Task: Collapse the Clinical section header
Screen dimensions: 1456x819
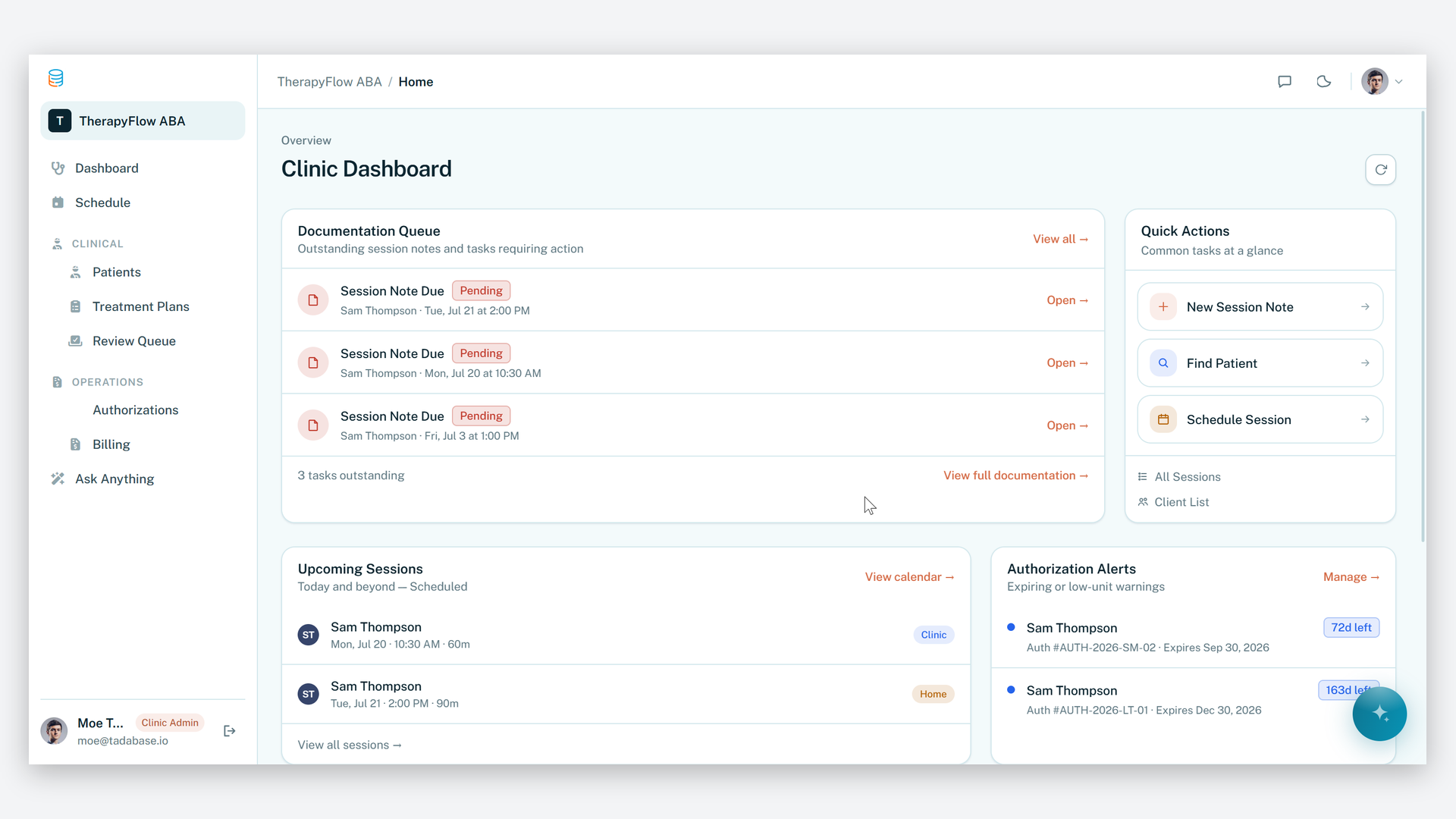Action: pos(97,244)
